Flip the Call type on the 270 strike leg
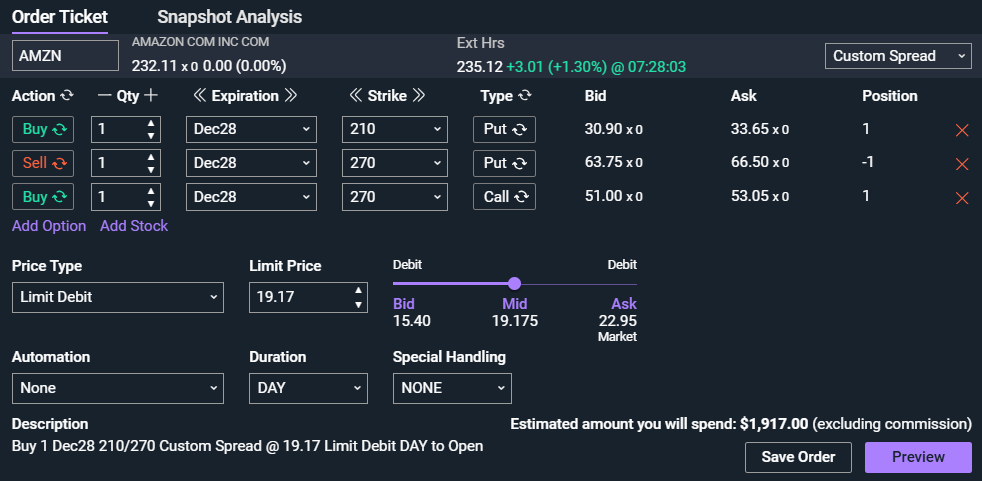This screenshot has height=481, width=982. coord(504,197)
